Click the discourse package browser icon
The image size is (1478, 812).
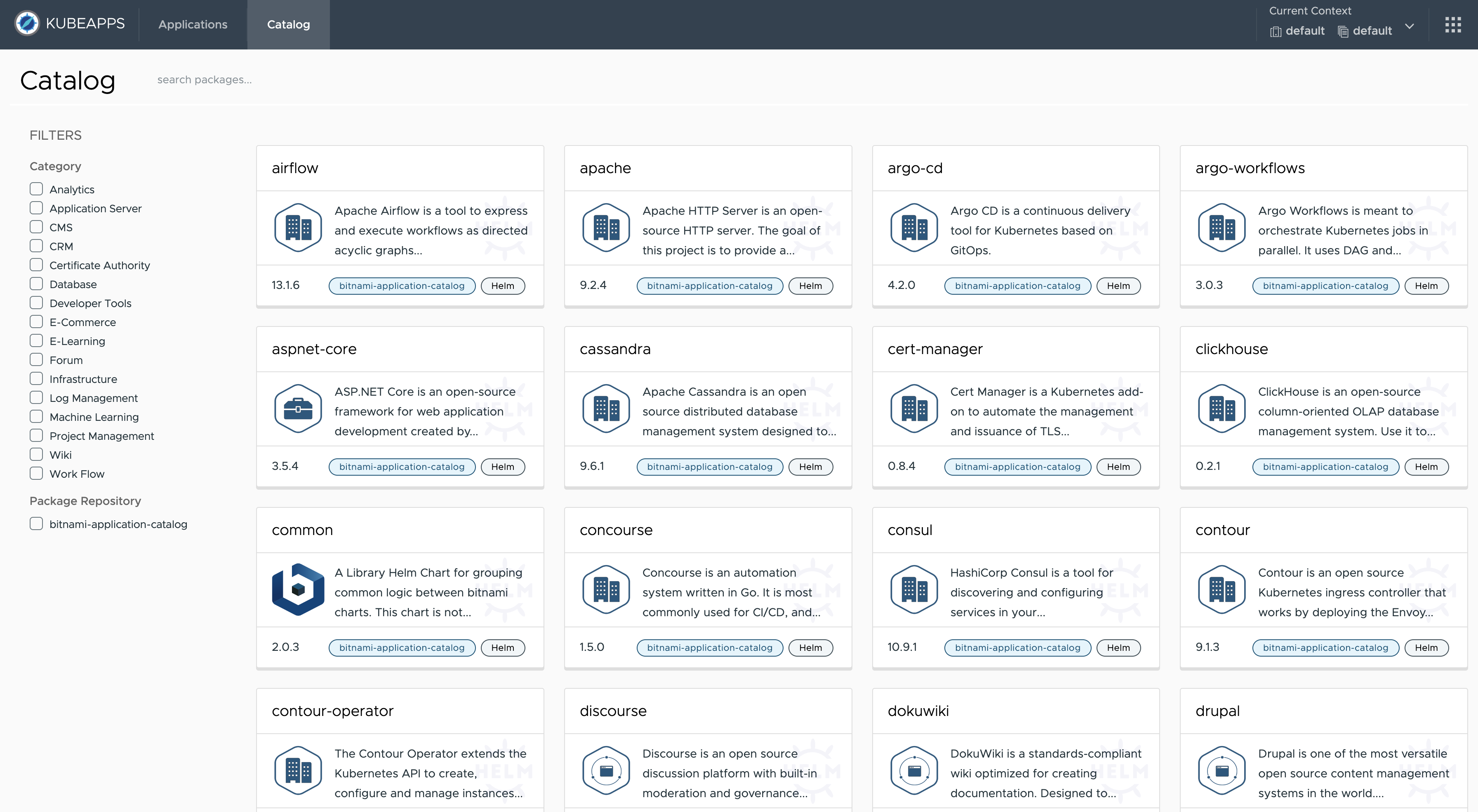606,770
